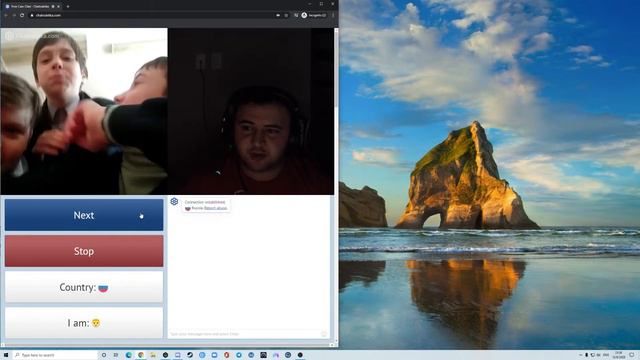Select the Free Cam Chat browser tab

click(x=33, y=7)
